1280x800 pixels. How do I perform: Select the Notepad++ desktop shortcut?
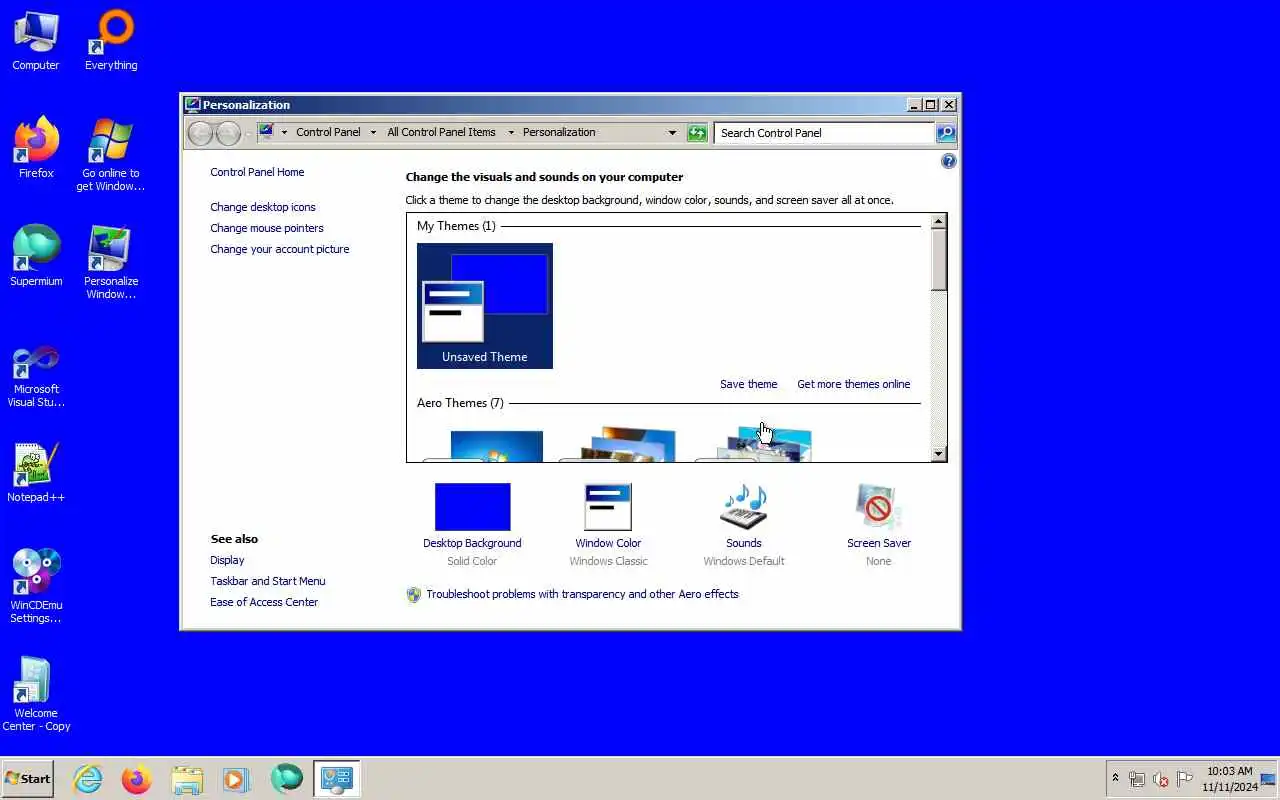tap(36, 472)
